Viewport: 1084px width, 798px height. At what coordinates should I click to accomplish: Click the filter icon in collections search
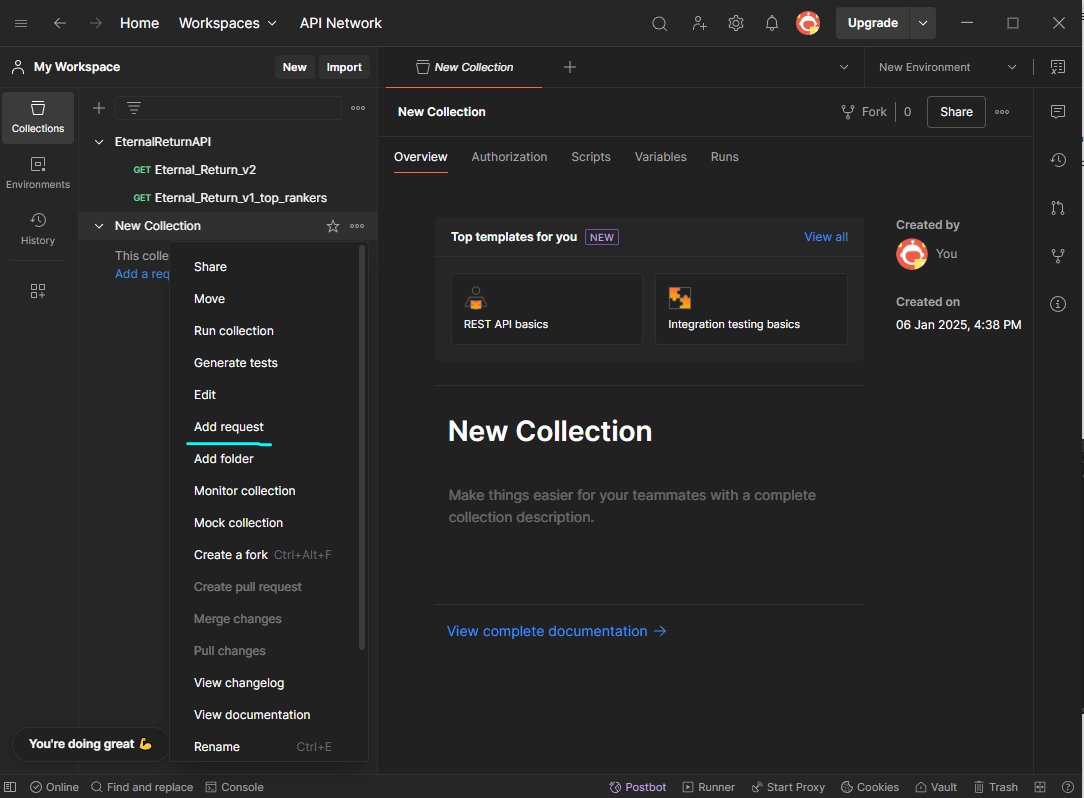coord(133,108)
